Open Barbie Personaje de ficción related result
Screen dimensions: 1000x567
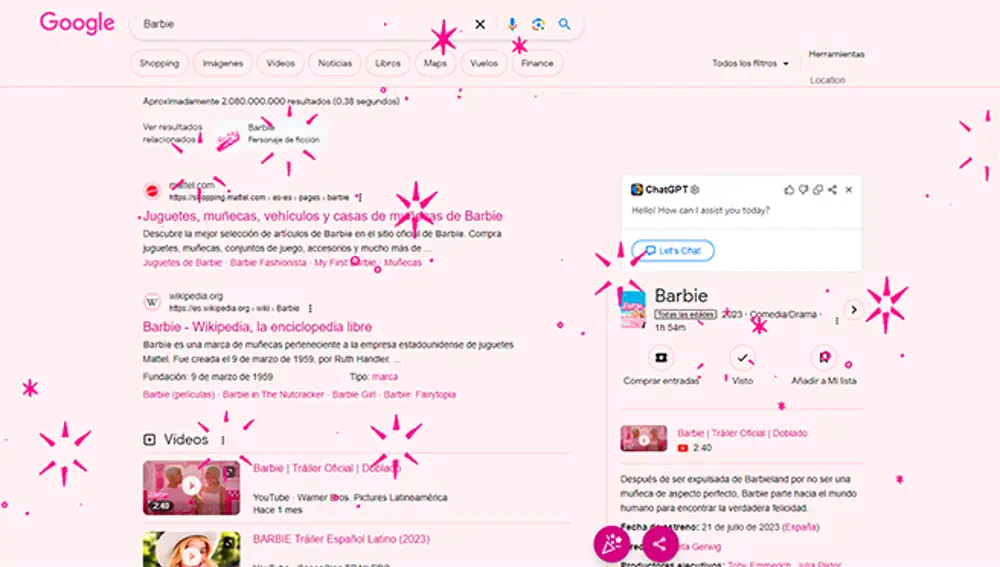click(270, 133)
